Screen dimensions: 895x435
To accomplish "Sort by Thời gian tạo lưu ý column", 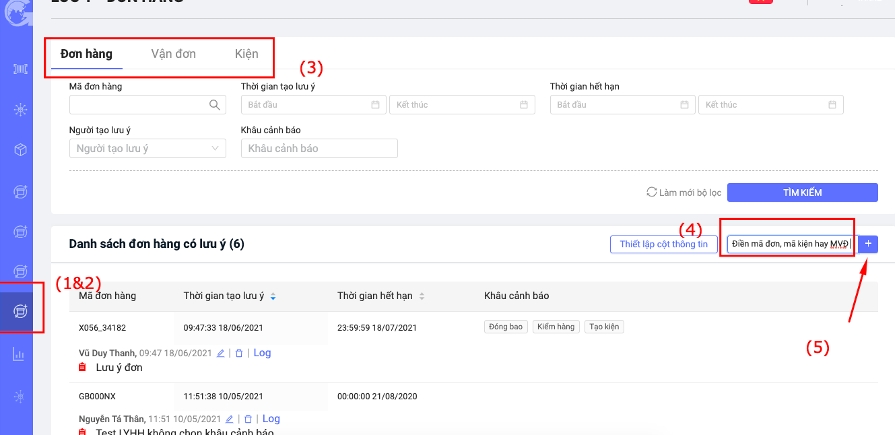I will pos(274,297).
